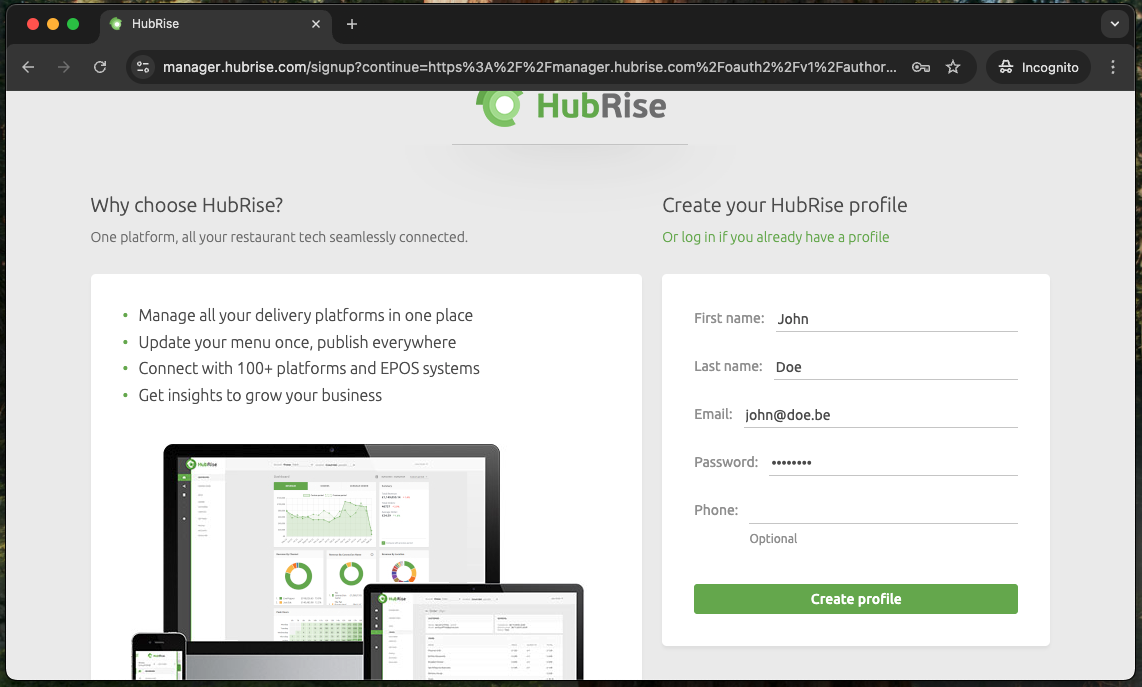The image size is (1142, 687).
Task: Open site information icon in address bar
Action: point(143,67)
